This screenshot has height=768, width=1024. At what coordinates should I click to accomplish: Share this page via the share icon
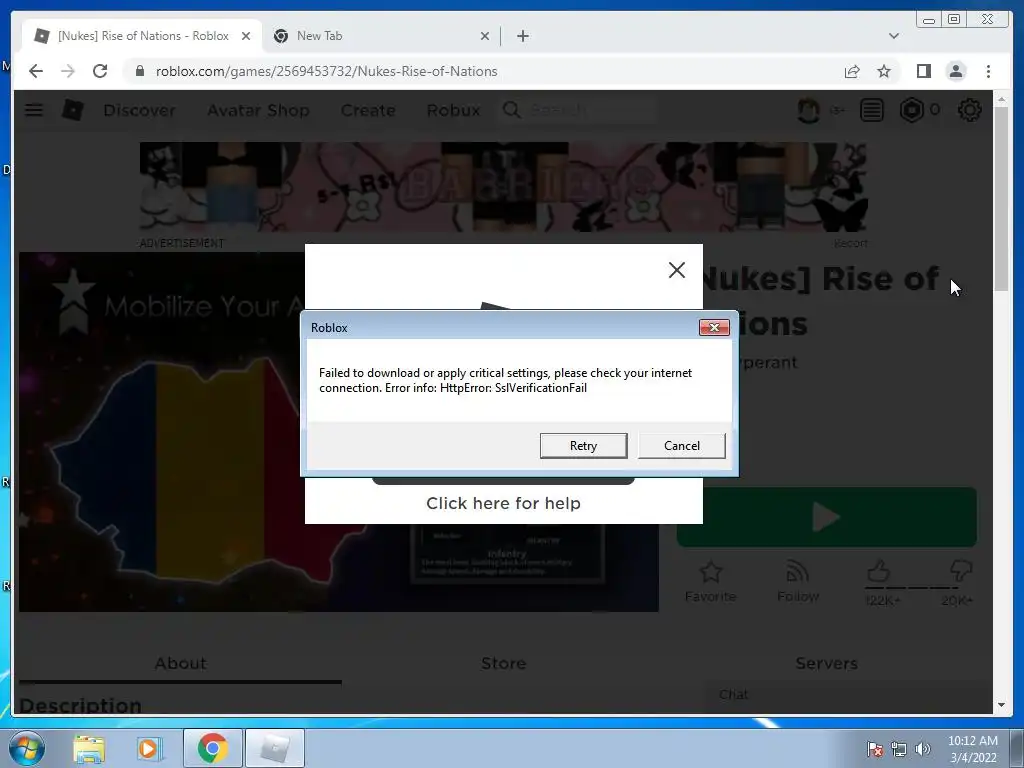852,71
